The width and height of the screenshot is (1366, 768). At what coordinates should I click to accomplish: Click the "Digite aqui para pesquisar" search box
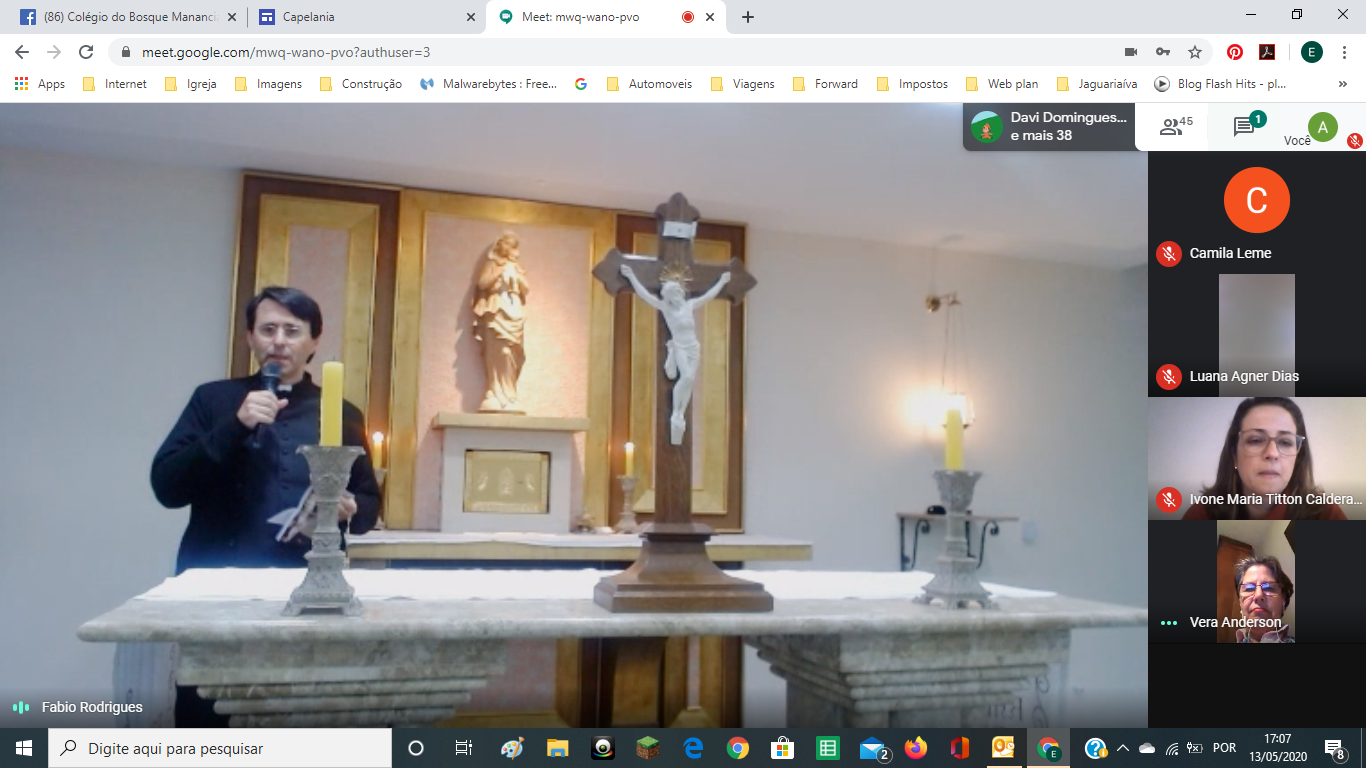tap(220, 748)
